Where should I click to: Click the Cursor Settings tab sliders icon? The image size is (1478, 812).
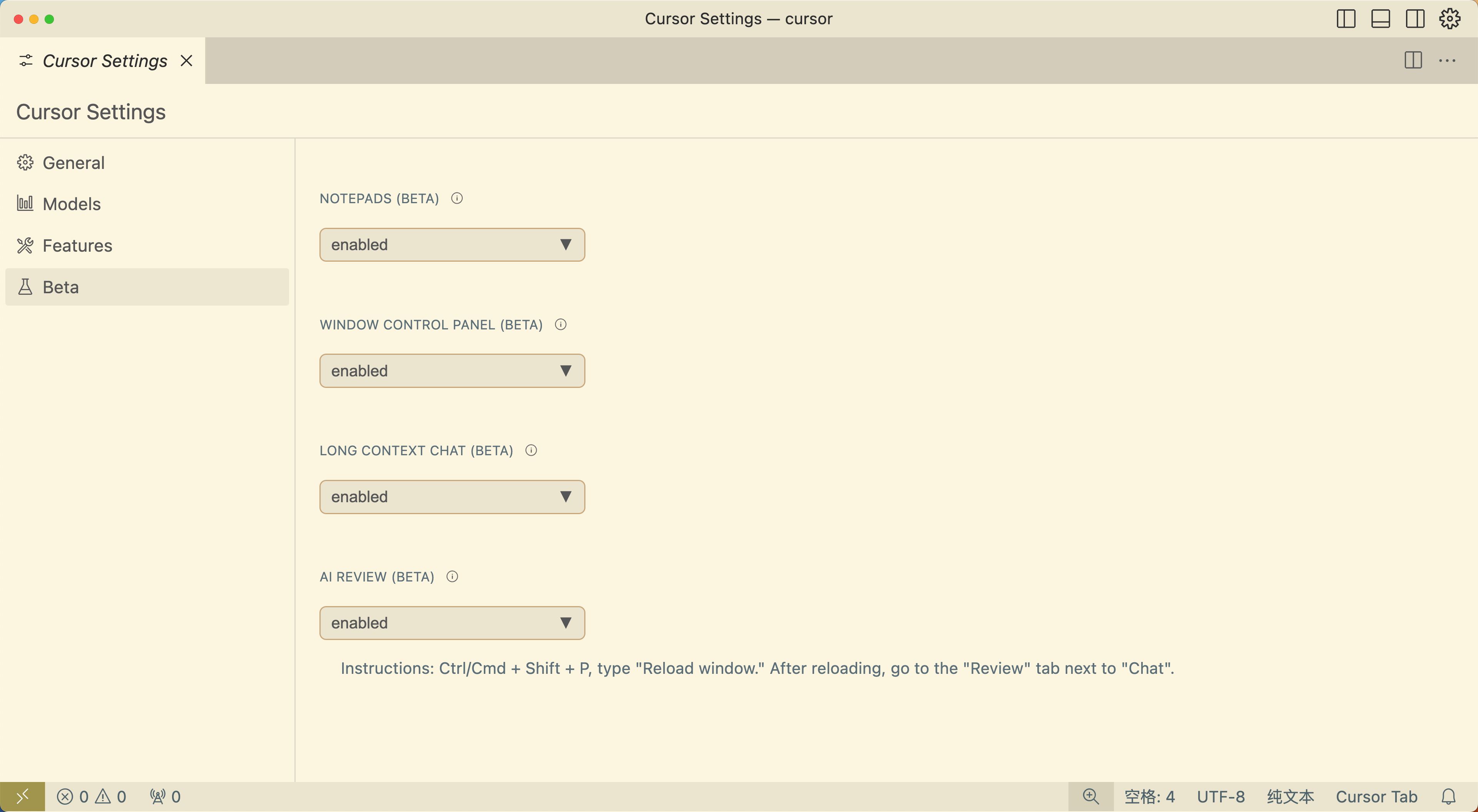point(26,61)
